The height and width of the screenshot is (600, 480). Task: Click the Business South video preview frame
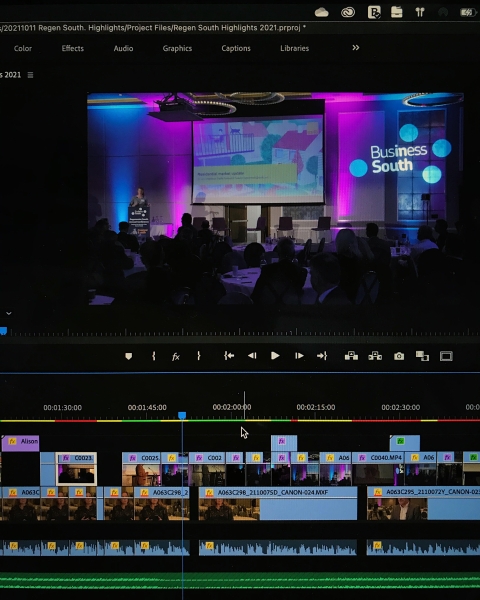(275, 199)
